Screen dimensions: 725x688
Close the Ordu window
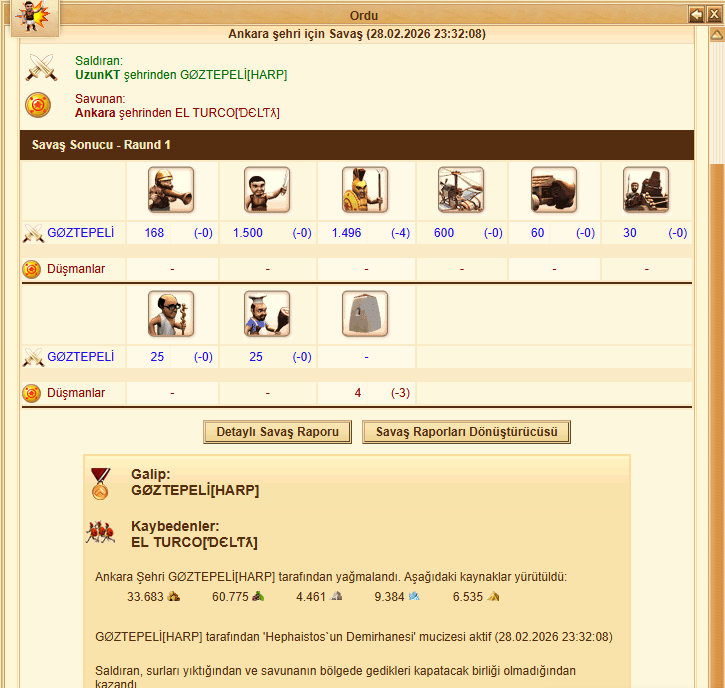pyautogui.click(x=714, y=15)
